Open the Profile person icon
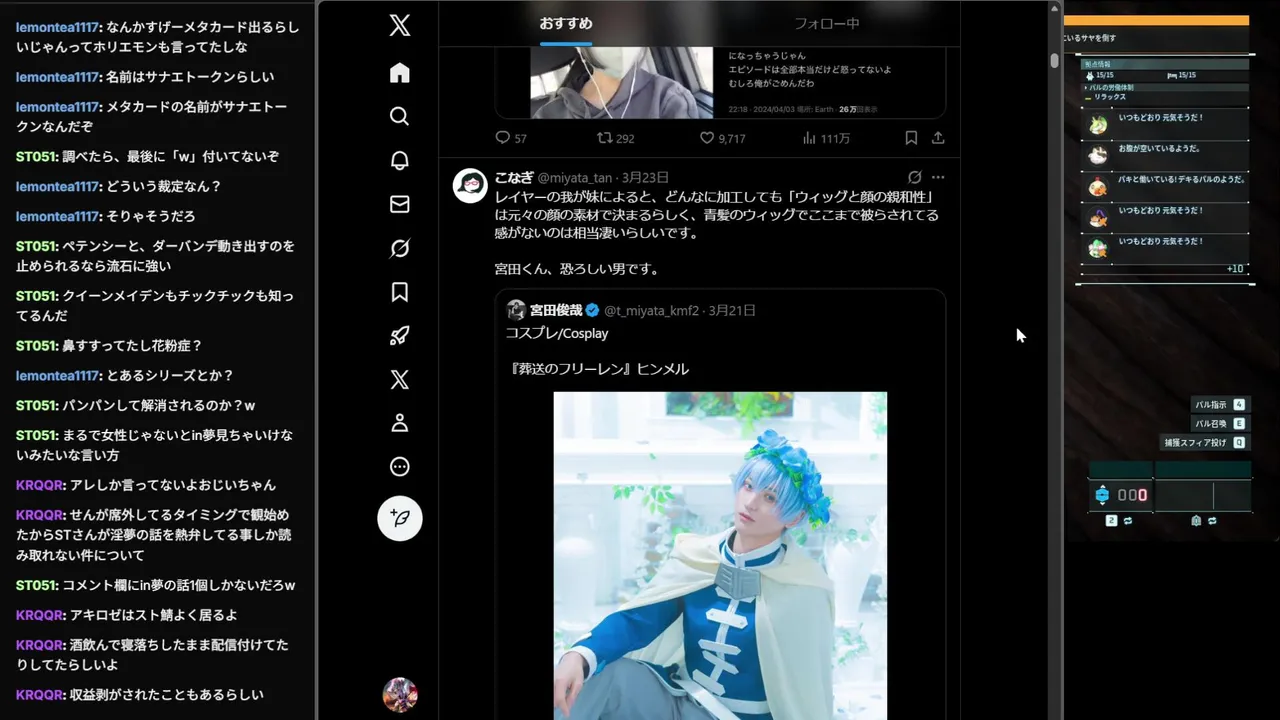The height and width of the screenshot is (720, 1280). pyautogui.click(x=399, y=423)
